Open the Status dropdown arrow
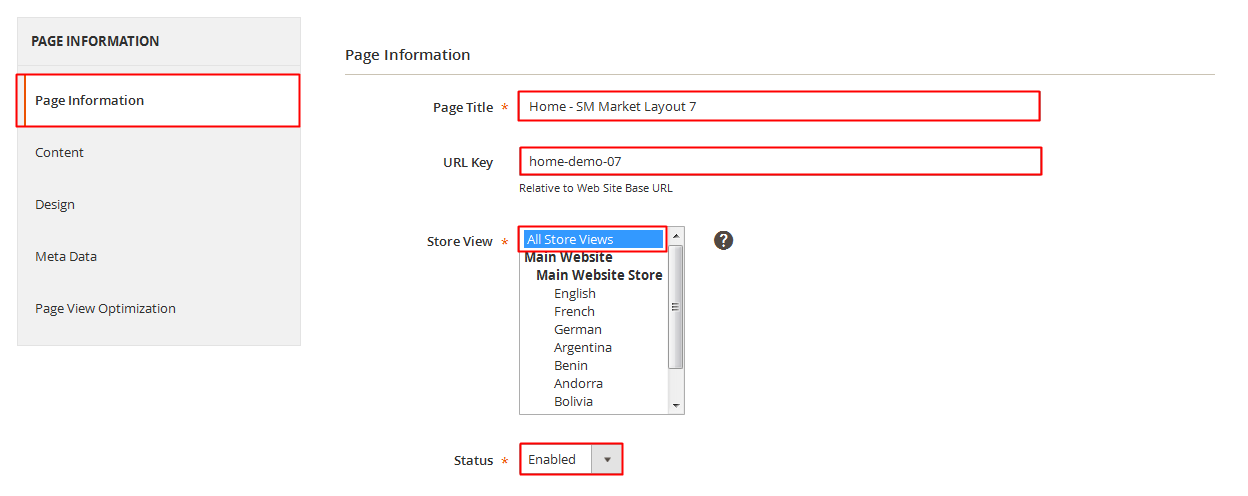The height and width of the screenshot is (496, 1248). coord(606,460)
